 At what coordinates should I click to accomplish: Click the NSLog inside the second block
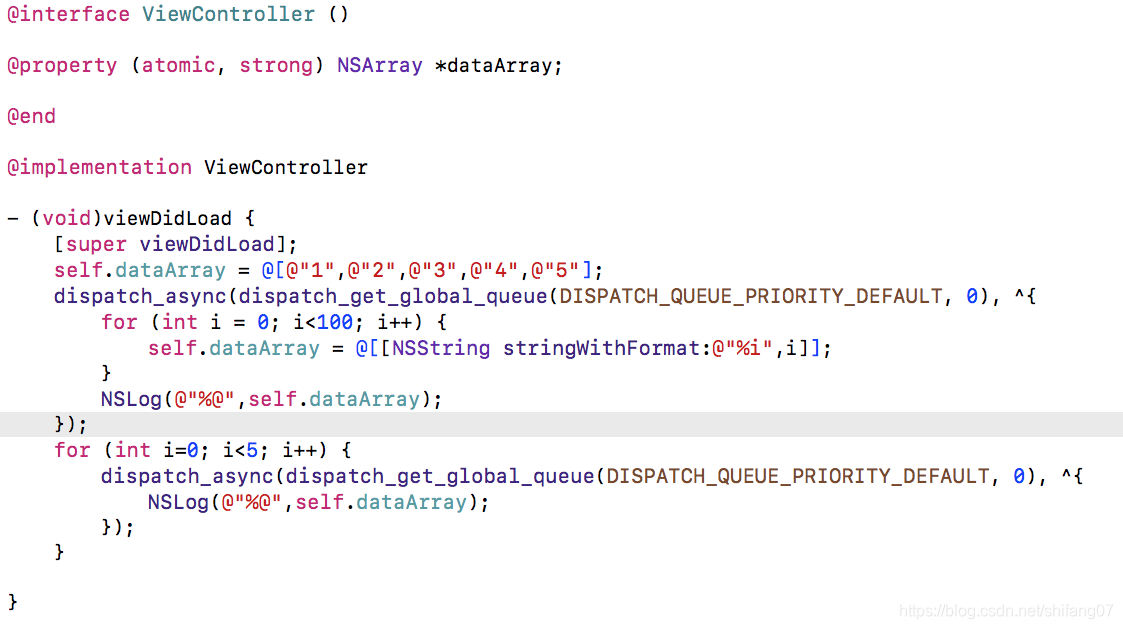pyautogui.click(x=319, y=503)
